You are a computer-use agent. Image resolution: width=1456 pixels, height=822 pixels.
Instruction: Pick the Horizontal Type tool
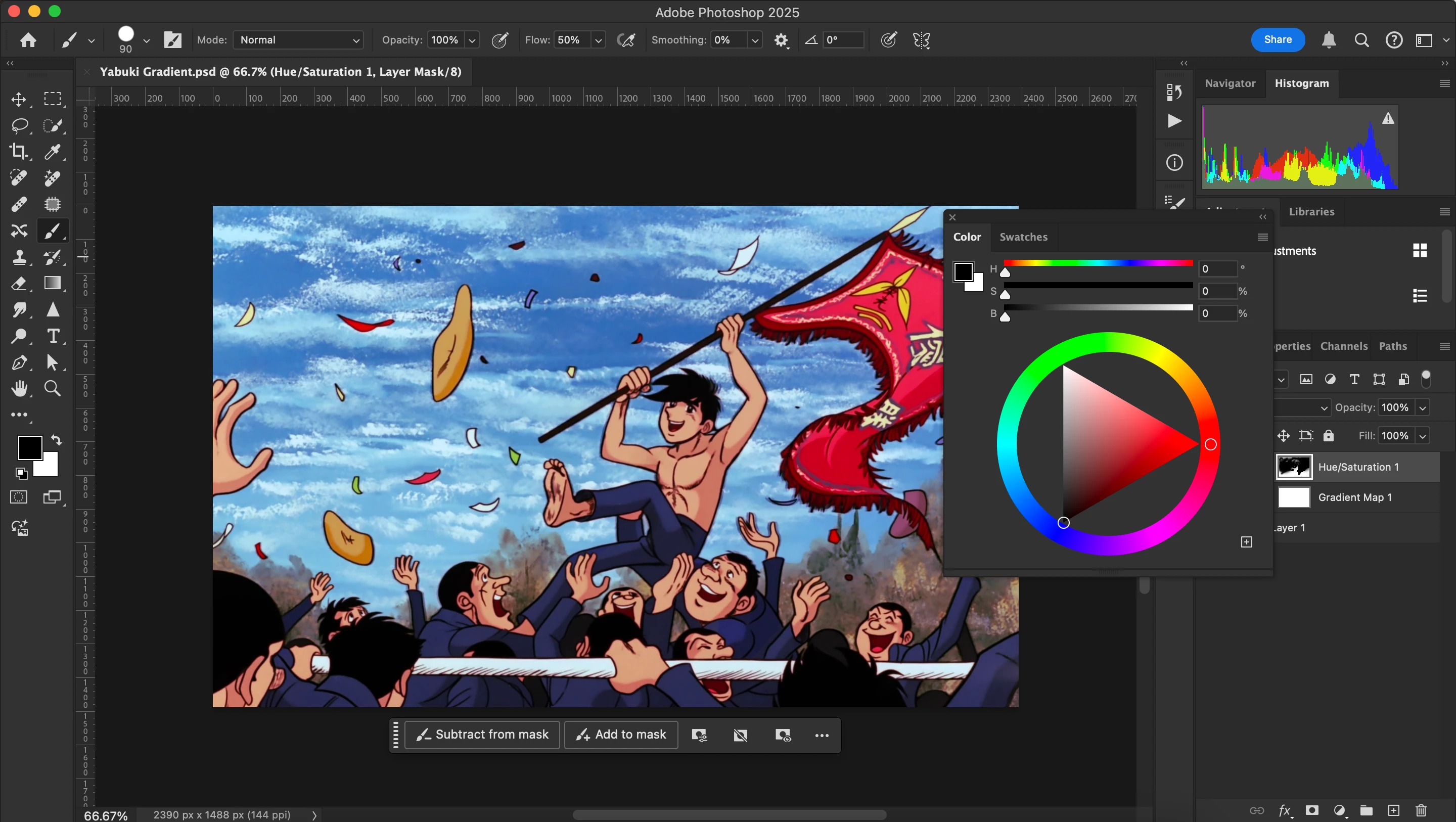[53, 336]
